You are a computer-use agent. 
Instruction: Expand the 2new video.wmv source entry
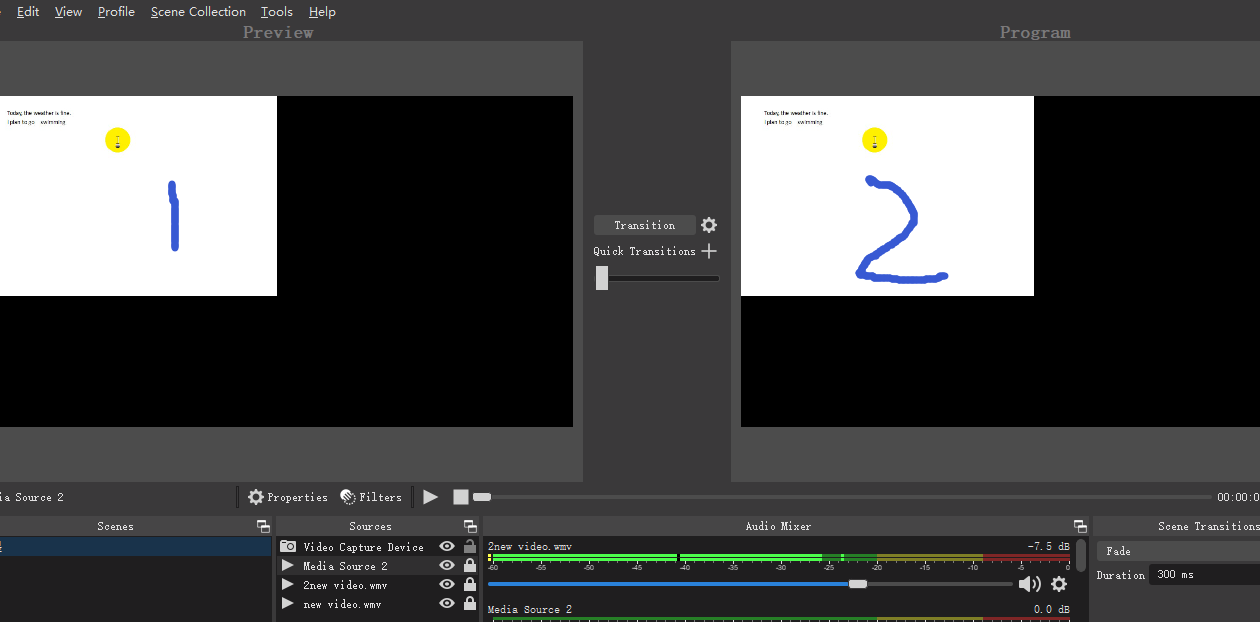(287, 584)
